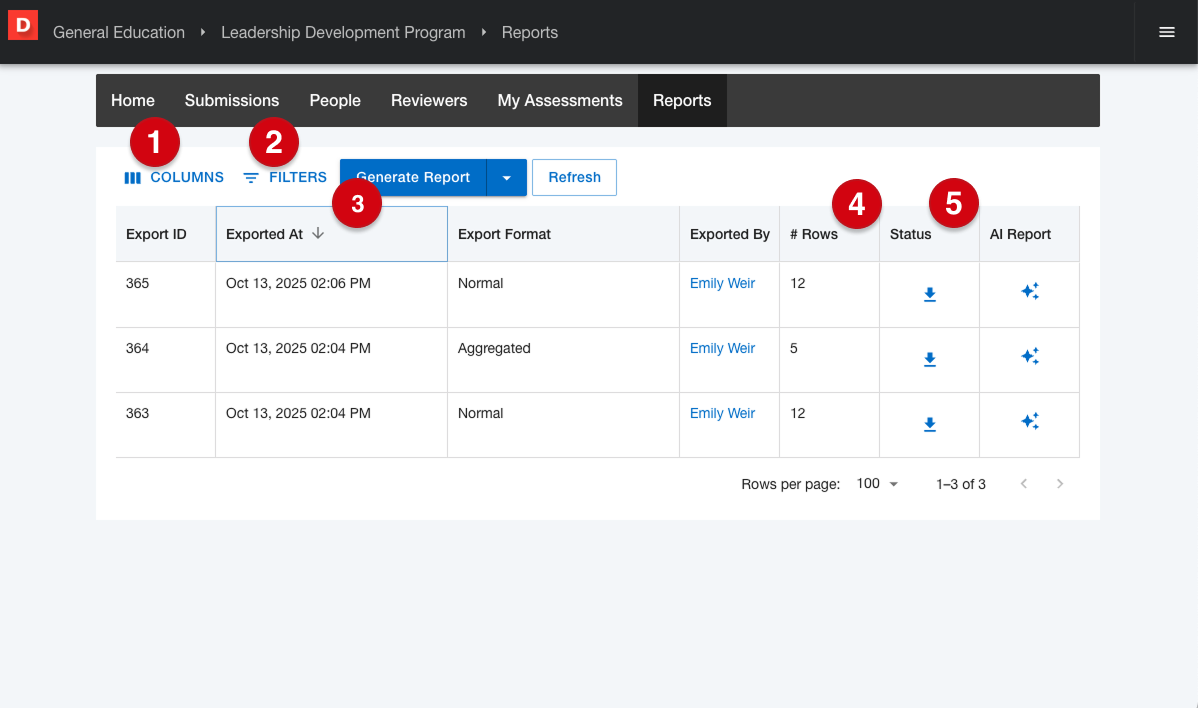Click Generate Report button

pos(413,177)
